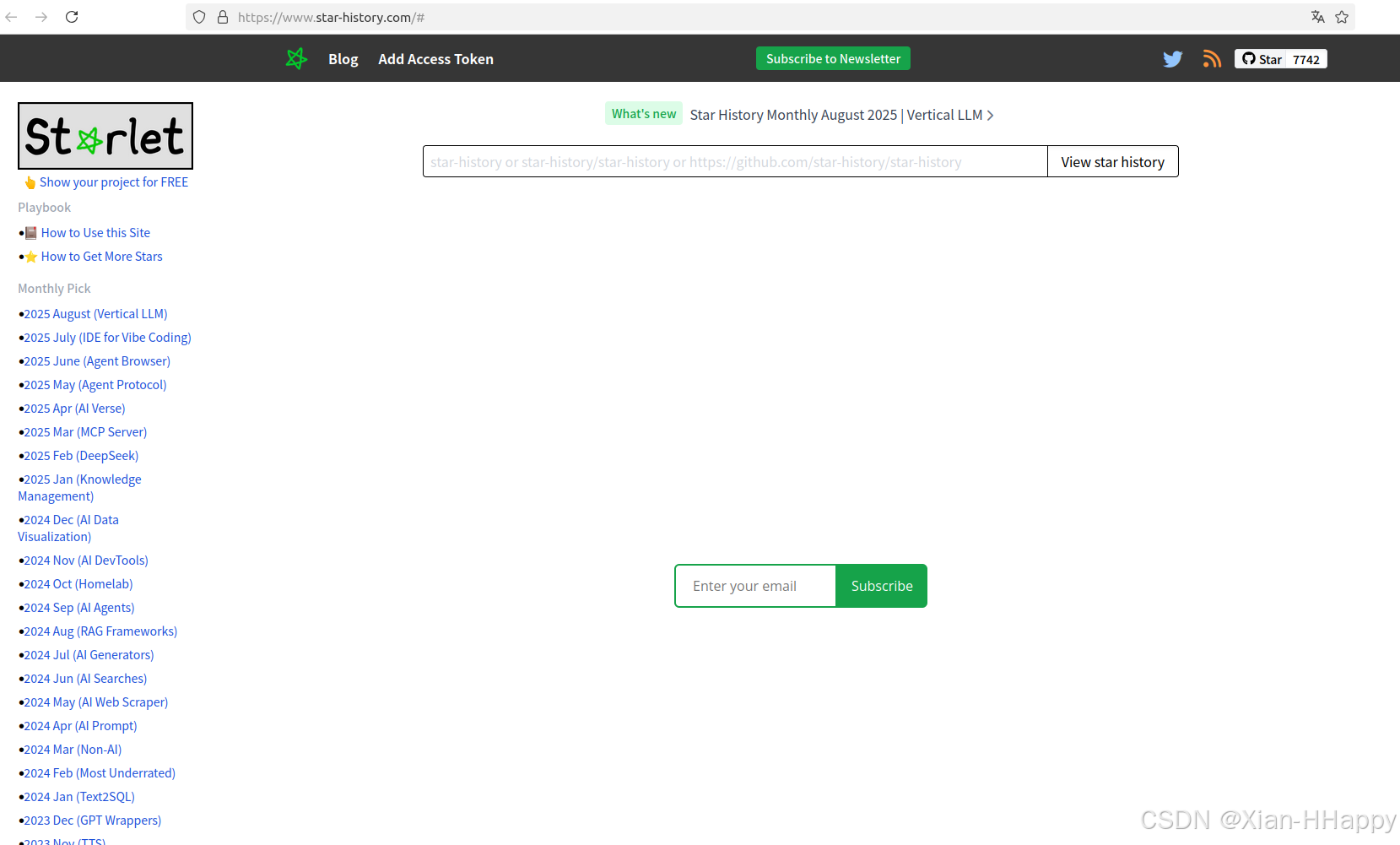Viewport: 1400px width, 845px height.
Task: Go back with browser back arrow
Action: (x=12, y=17)
